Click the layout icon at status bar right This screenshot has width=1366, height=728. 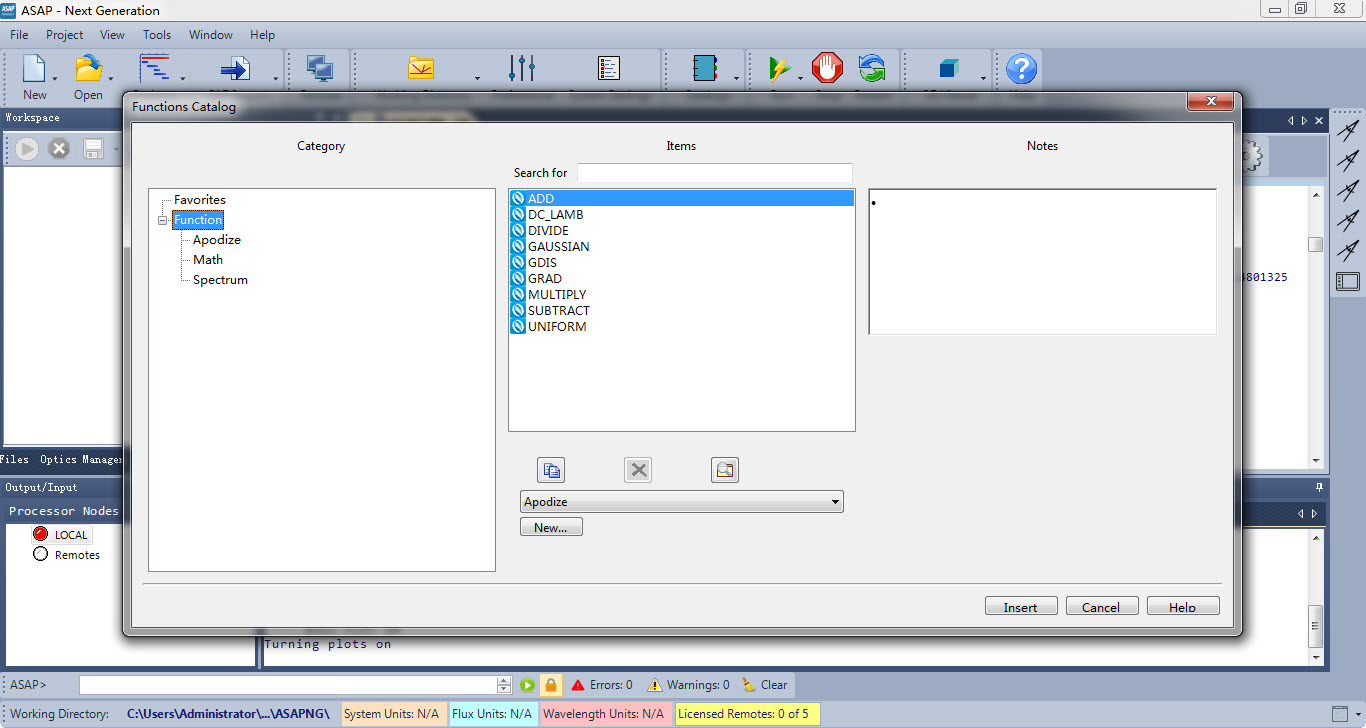pos(1340,714)
